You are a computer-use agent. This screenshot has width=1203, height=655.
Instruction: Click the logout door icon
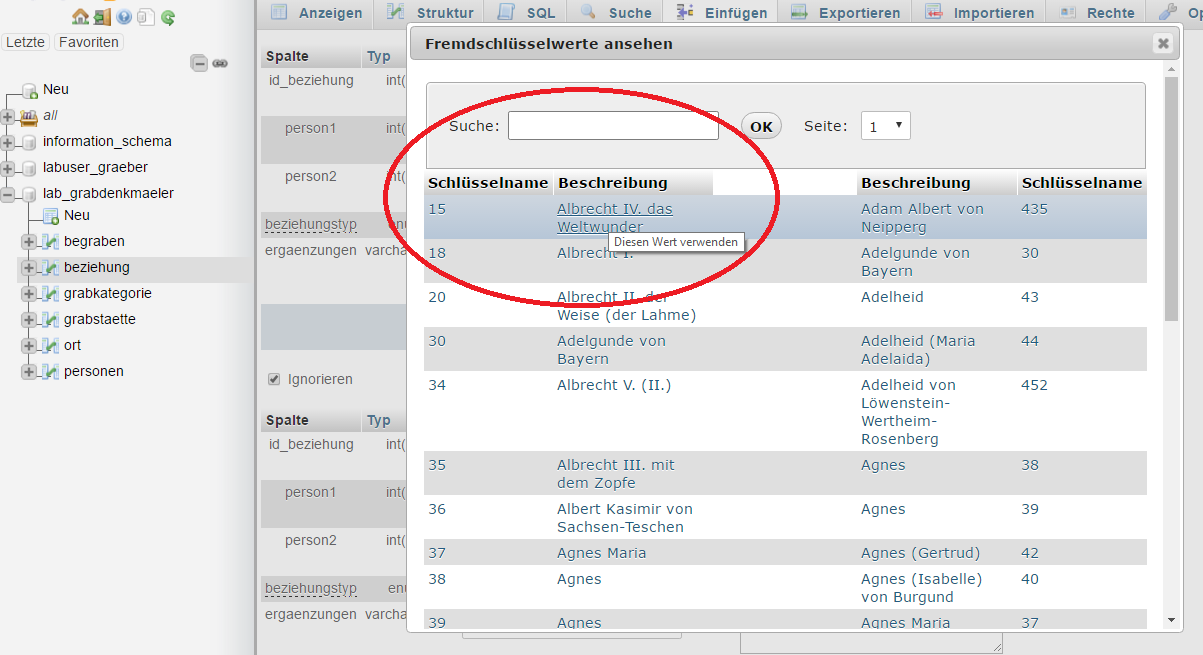tap(102, 17)
